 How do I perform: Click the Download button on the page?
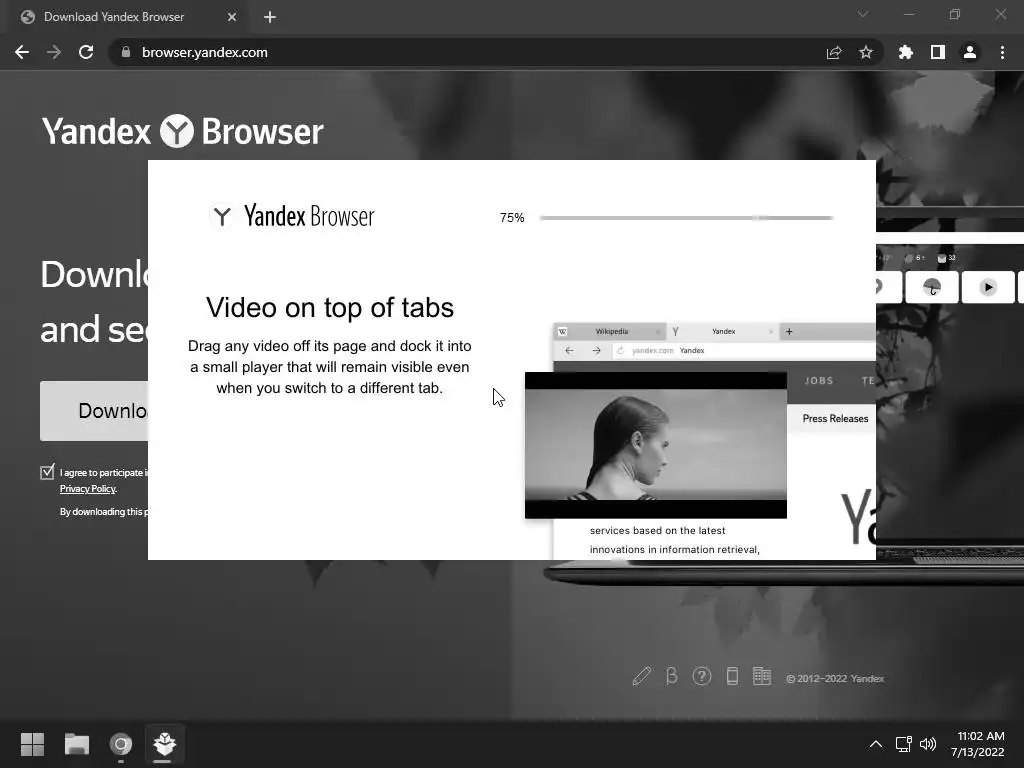94,411
